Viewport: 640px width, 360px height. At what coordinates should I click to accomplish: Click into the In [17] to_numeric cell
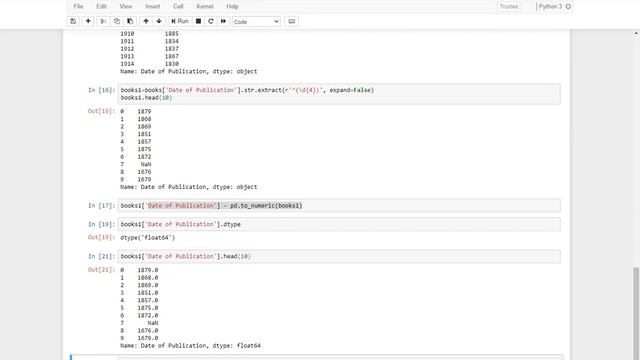[x=339, y=206]
